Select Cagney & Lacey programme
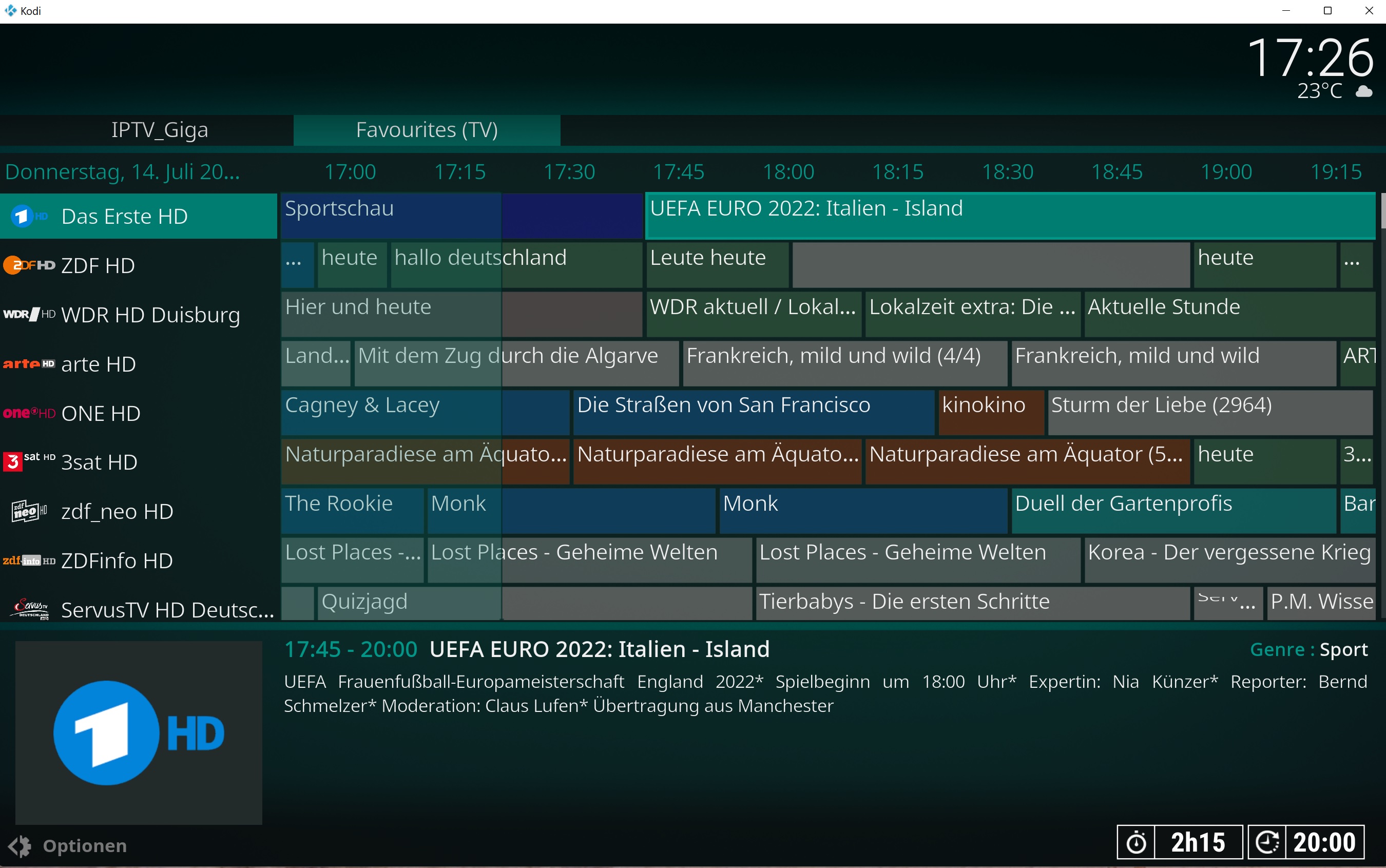 click(x=425, y=413)
